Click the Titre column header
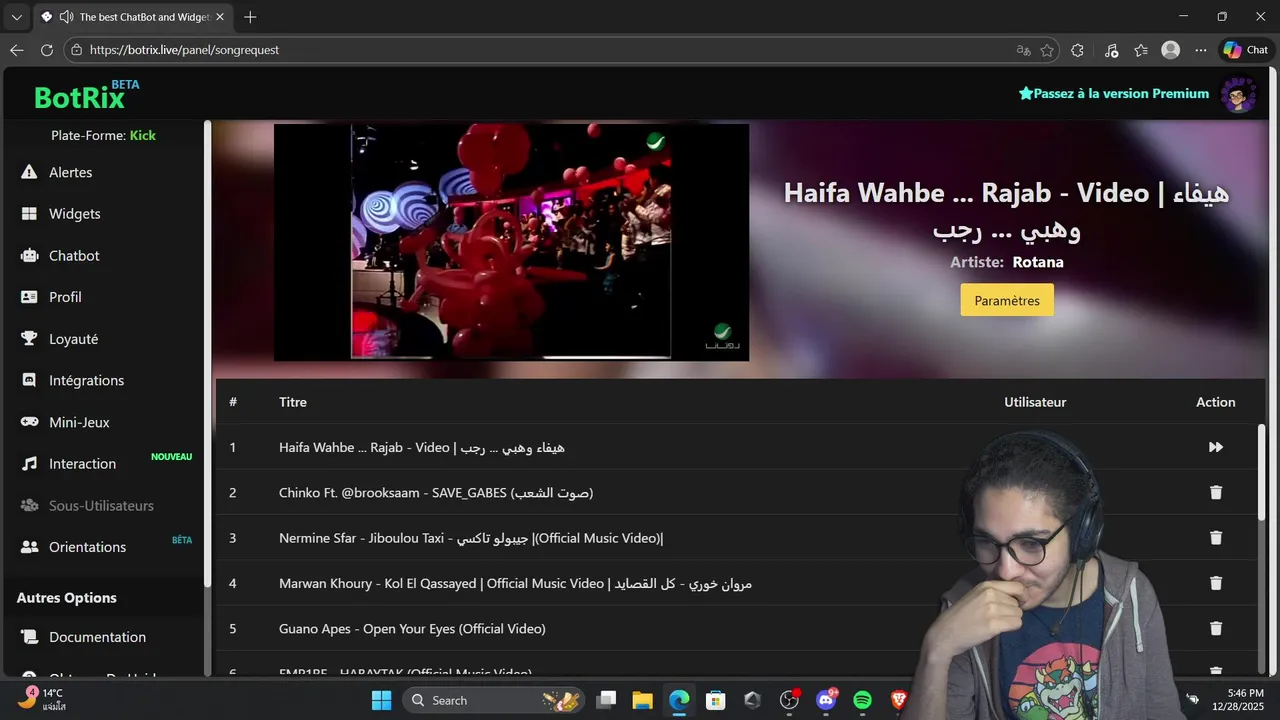The width and height of the screenshot is (1280, 720). coord(293,402)
